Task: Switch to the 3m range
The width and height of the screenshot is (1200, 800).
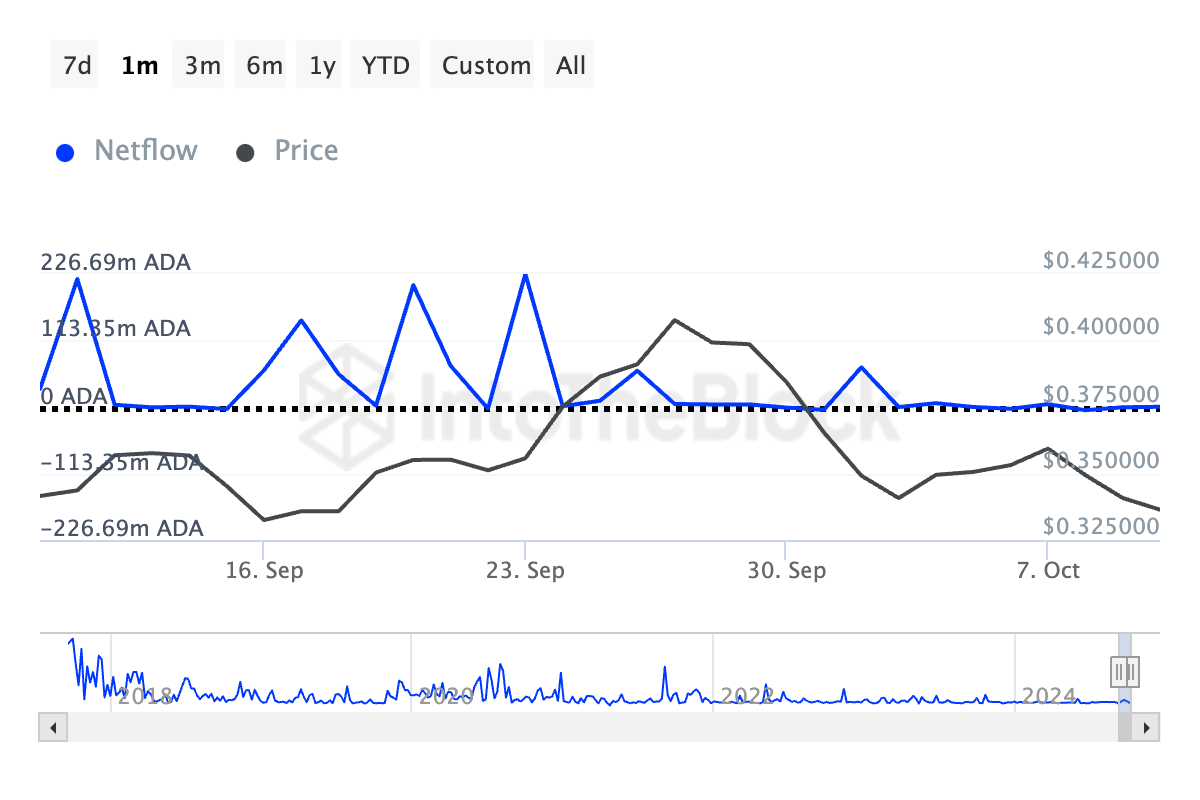Action: pos(202,66)
